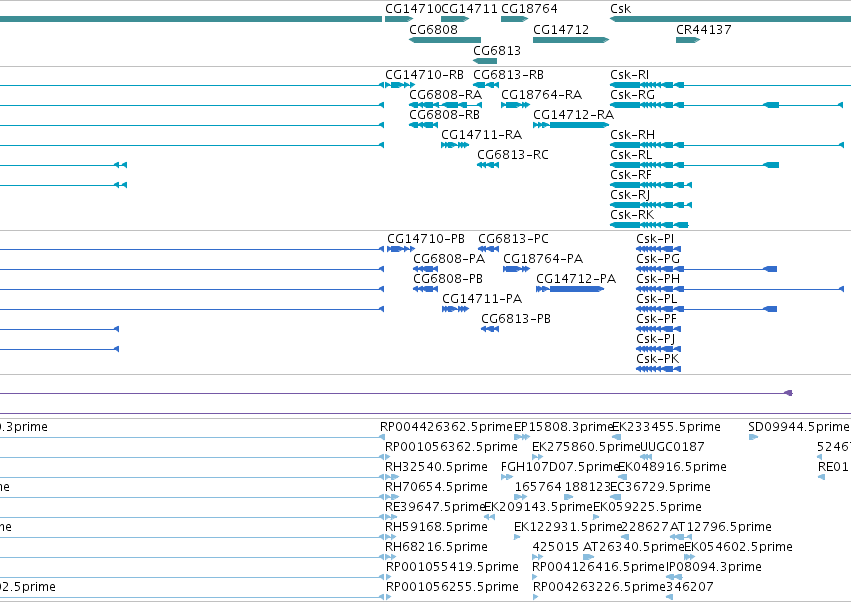851x602 pixels.
Task: Select EST EK059225.5prime
Action: point(647,507)
